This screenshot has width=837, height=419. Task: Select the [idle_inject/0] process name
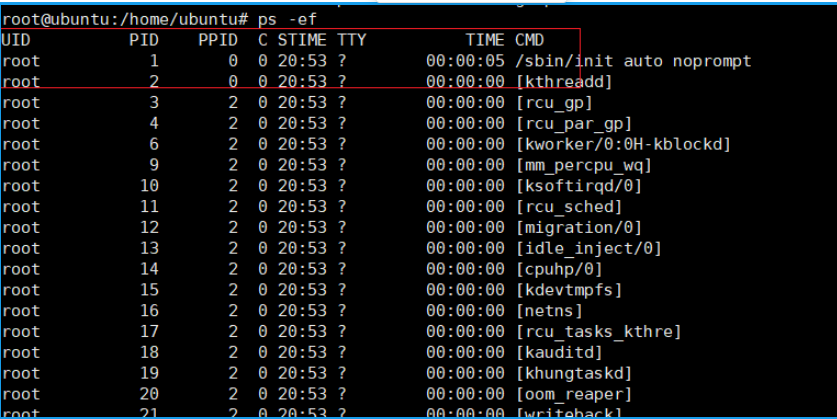(x=588, y=248)
